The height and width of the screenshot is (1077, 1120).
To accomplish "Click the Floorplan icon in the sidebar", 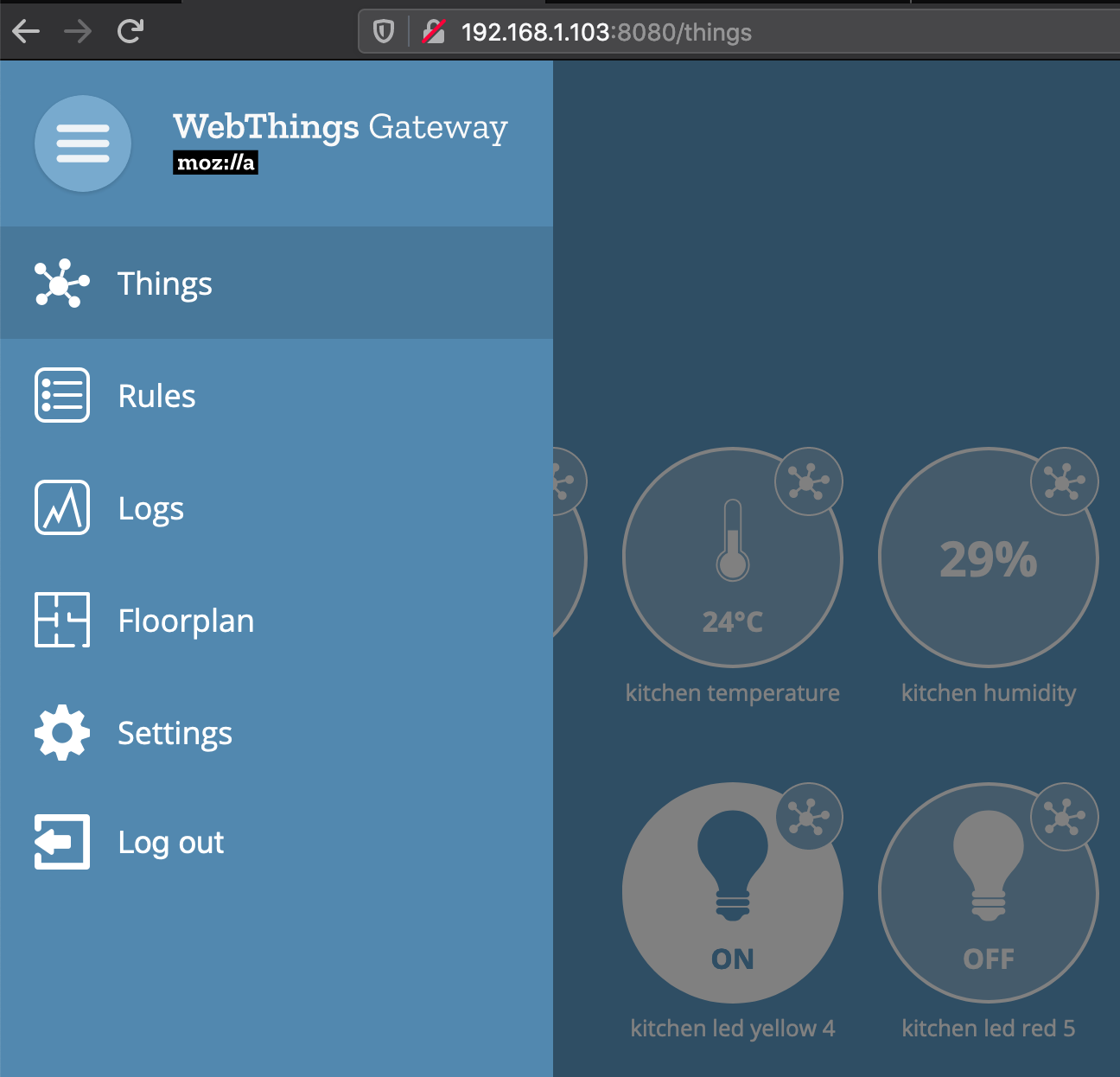I will 60,621.
